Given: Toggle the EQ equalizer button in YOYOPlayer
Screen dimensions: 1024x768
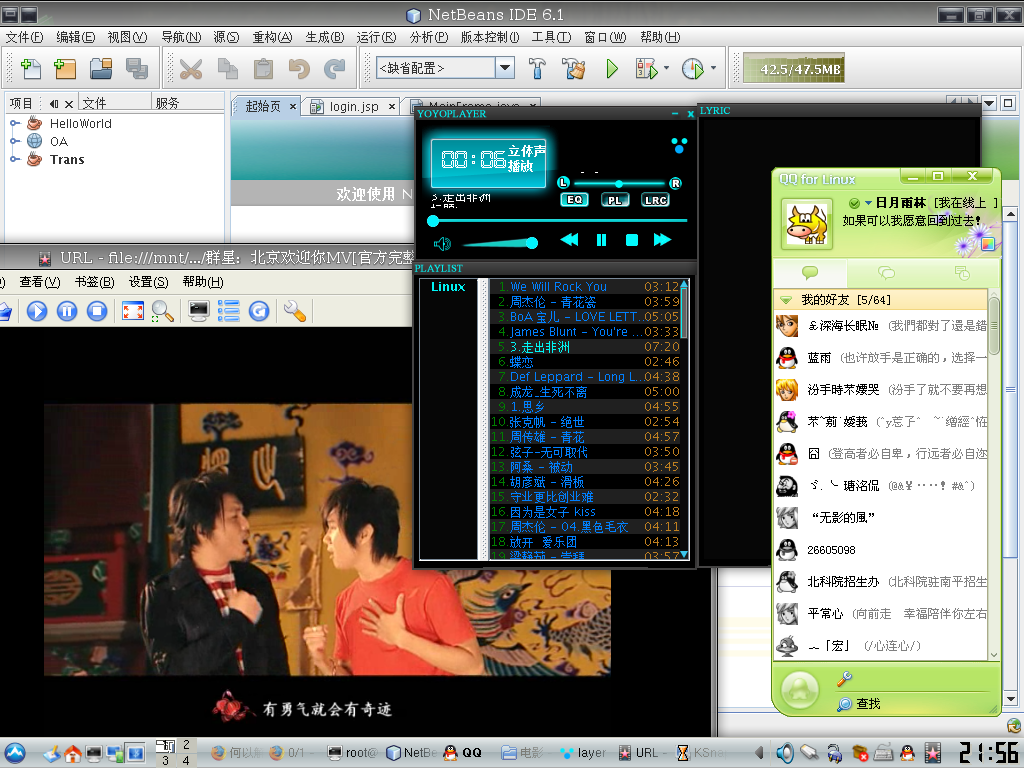Looking at the screenshot, I should (574, 200).
